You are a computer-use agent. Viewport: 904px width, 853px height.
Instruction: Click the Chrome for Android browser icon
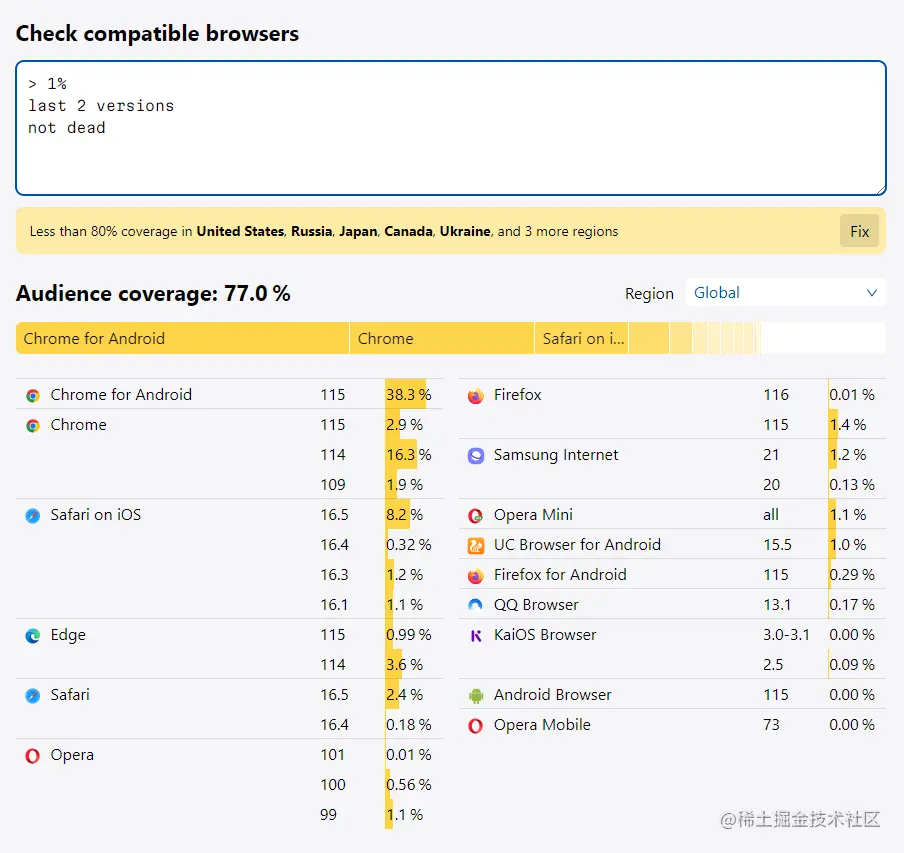33,395
